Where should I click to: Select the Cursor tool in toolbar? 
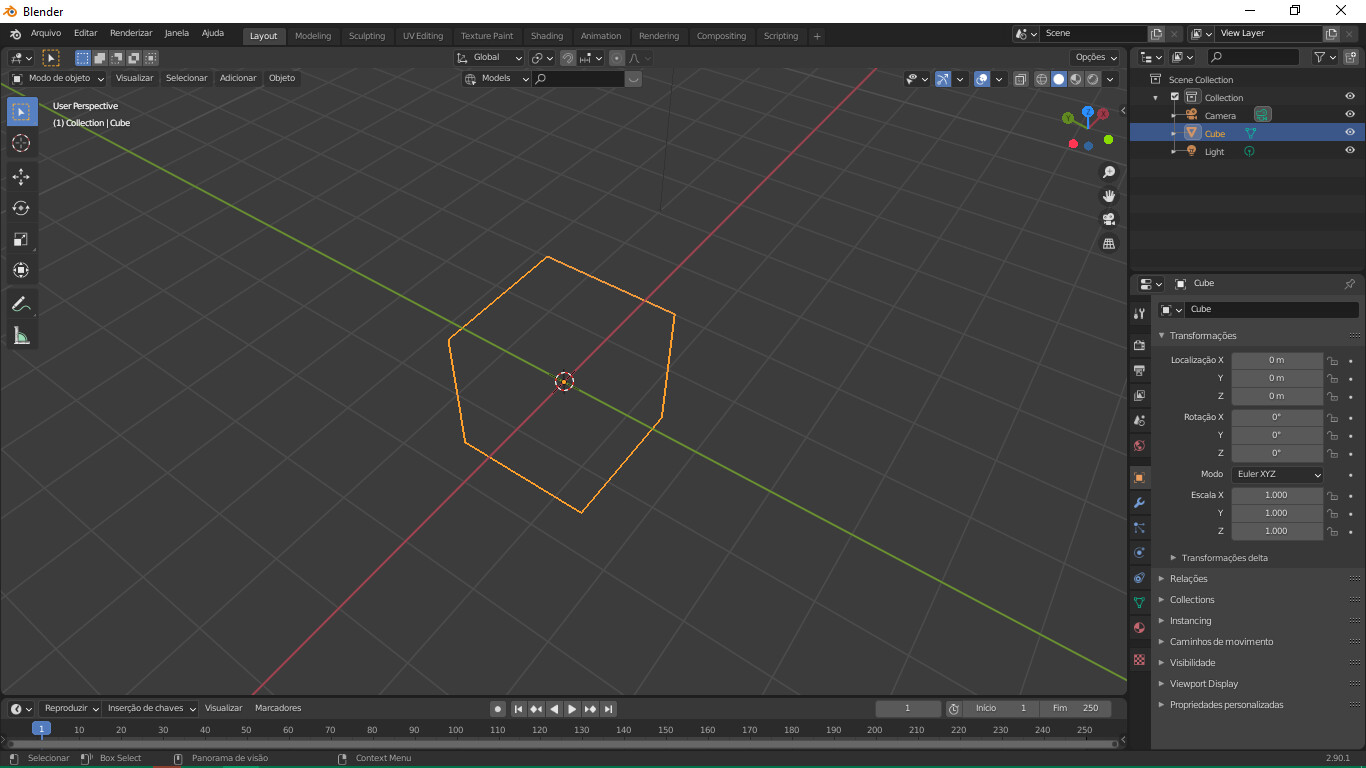[21, 144]
